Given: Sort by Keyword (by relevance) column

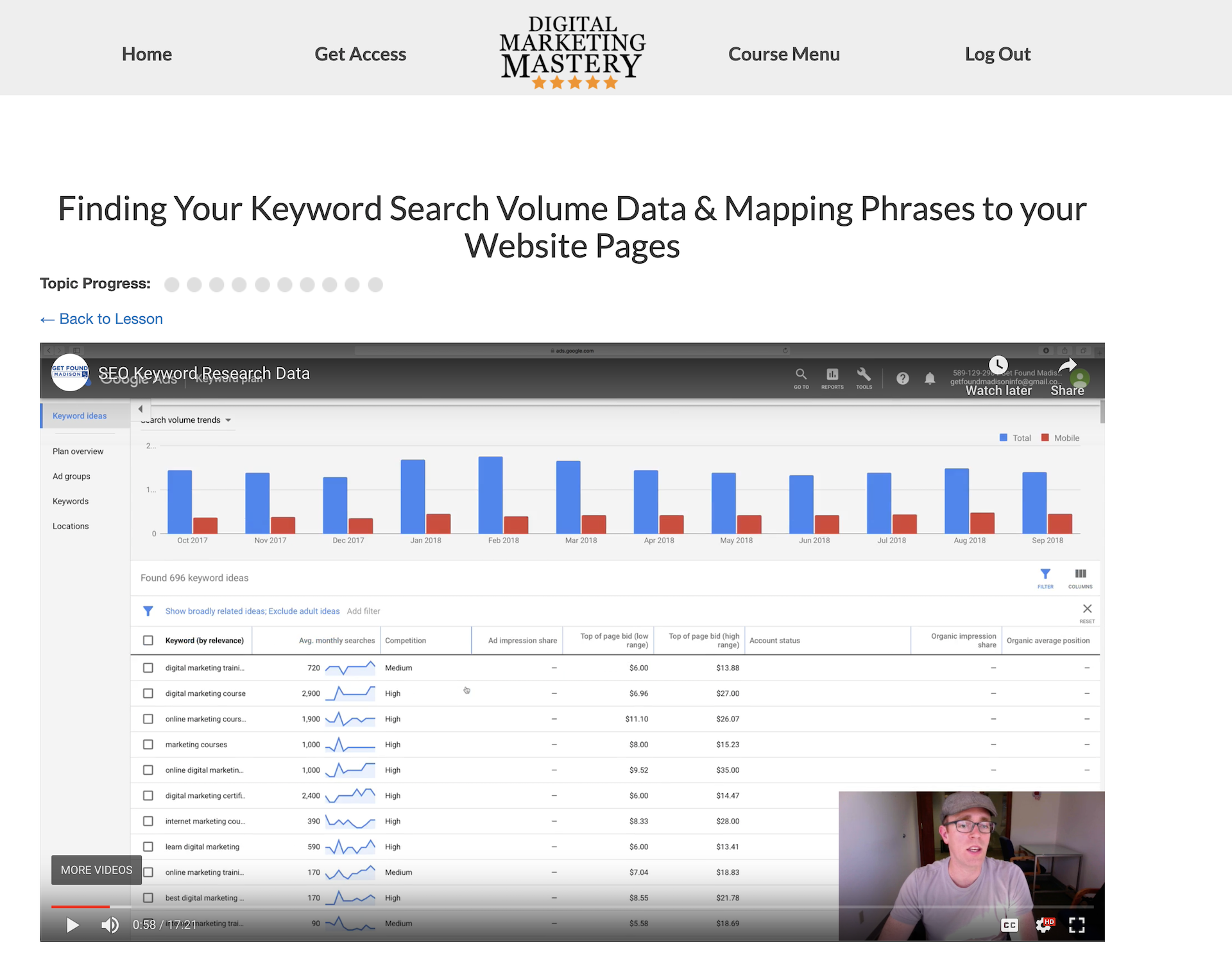Looking at the screenshot, I should click(205, 641).
